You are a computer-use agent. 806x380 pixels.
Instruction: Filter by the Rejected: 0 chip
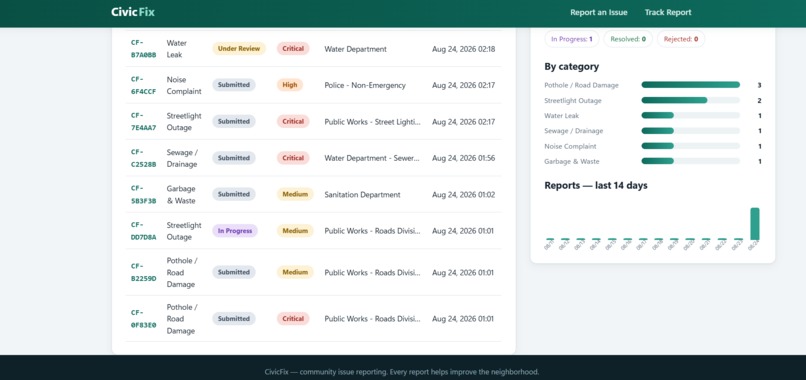[681, 39]
